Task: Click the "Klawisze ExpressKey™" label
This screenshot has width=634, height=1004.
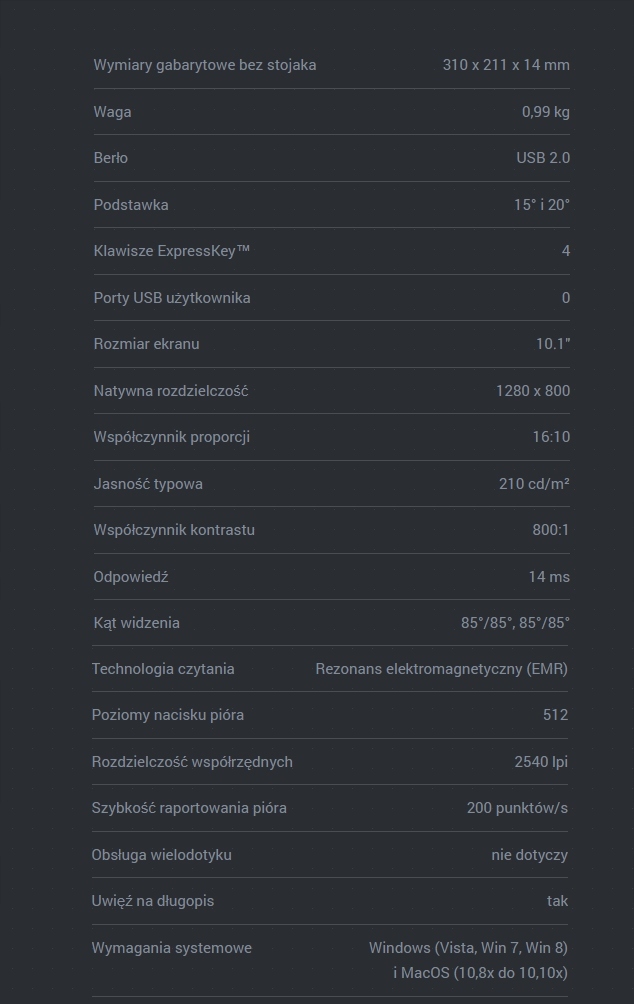Action: (172, 251)
